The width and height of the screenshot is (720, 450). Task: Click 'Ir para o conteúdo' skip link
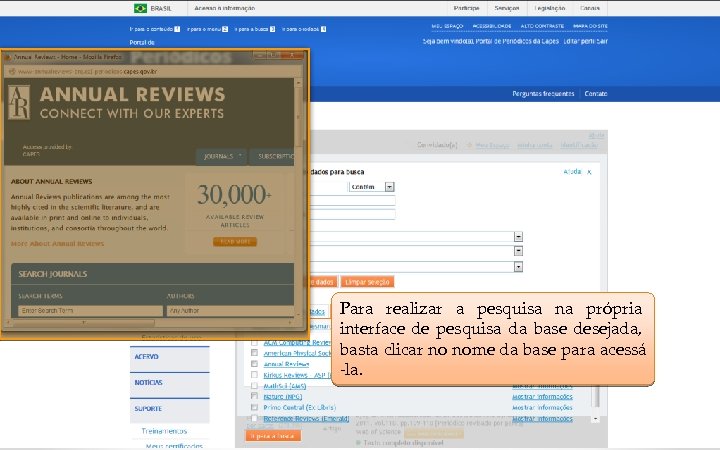point(154,29)
